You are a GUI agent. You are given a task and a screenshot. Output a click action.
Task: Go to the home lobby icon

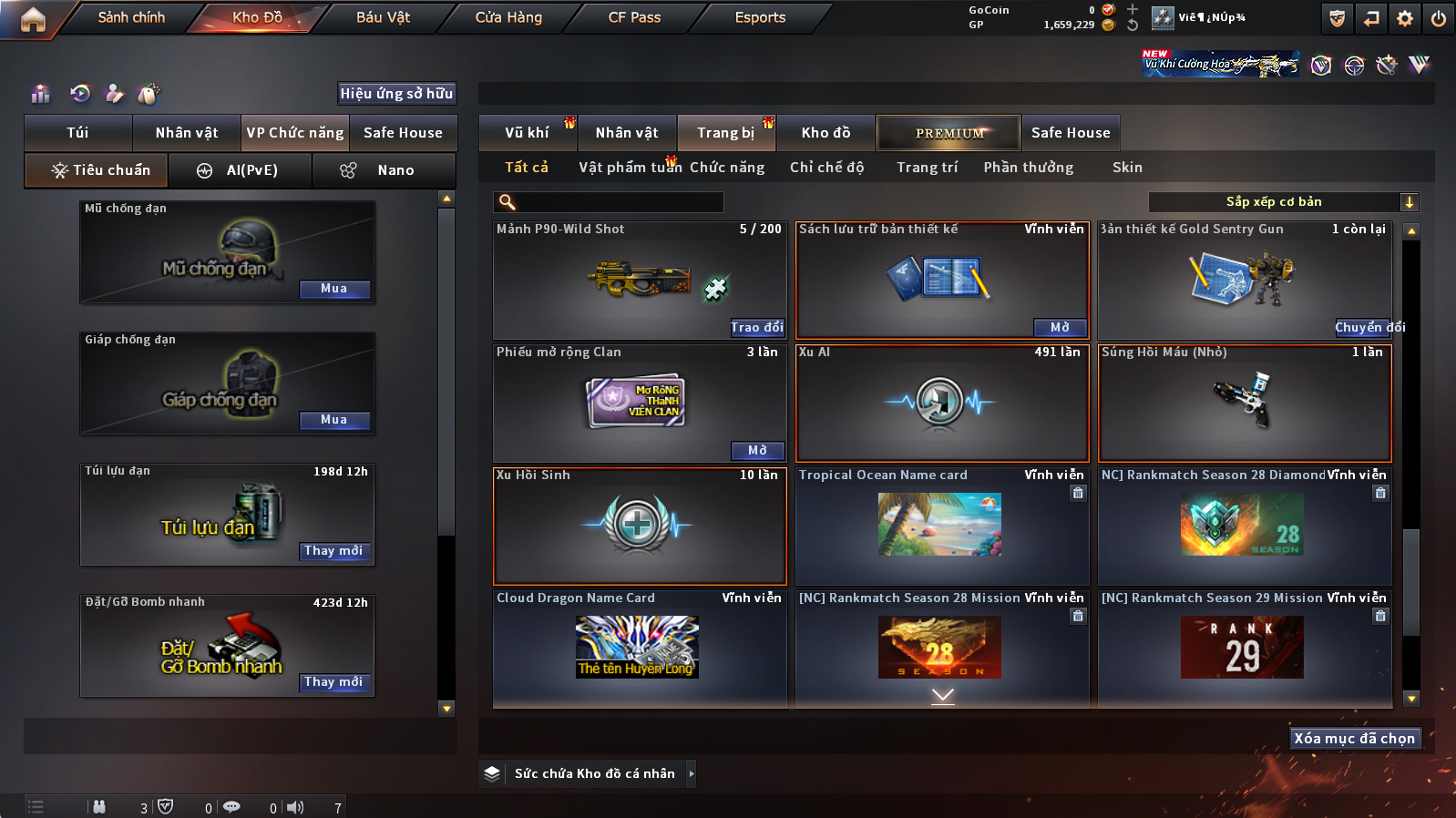pyautogui.click(x=33, y=19)
